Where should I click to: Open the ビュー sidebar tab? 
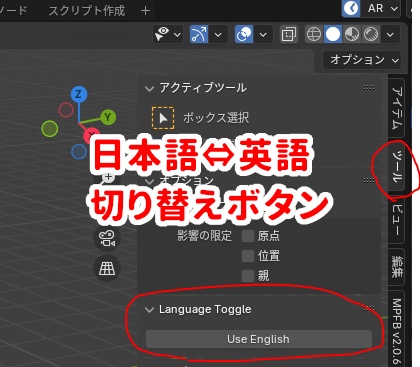tap(397, 219)
